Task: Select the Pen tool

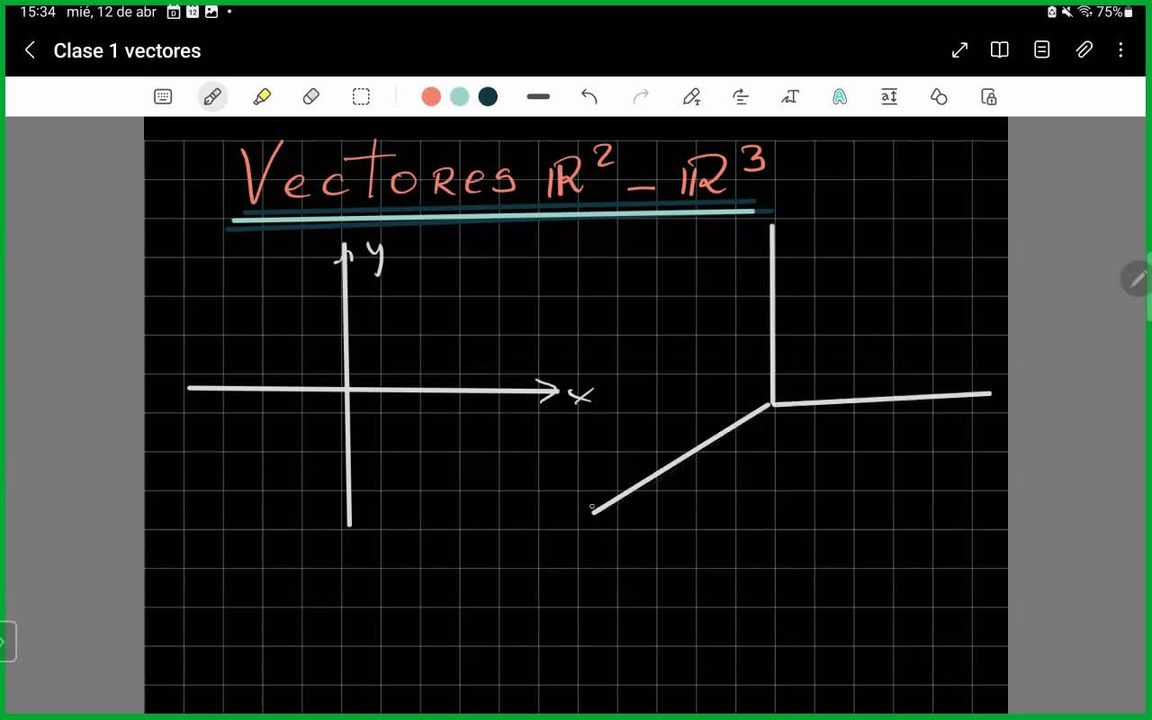Action: (x=212, y=97)
